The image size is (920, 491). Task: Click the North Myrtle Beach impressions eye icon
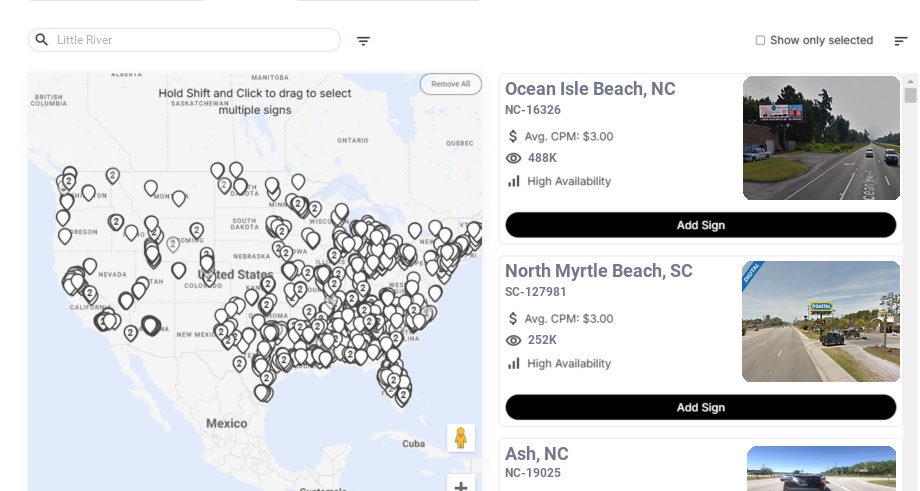[x=514, y=340]
